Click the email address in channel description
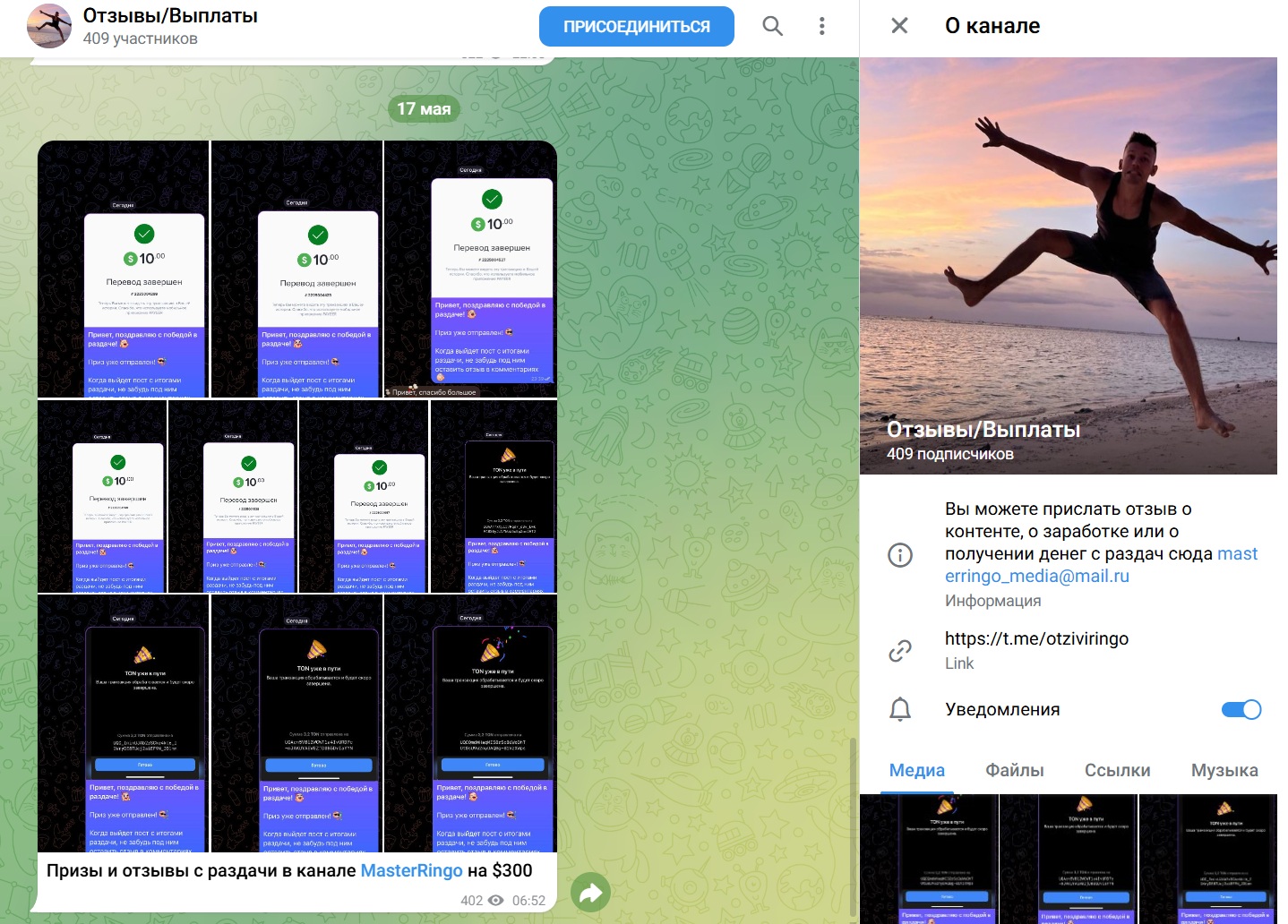This screenshot has width=1288, height=924. (1036, 577)
